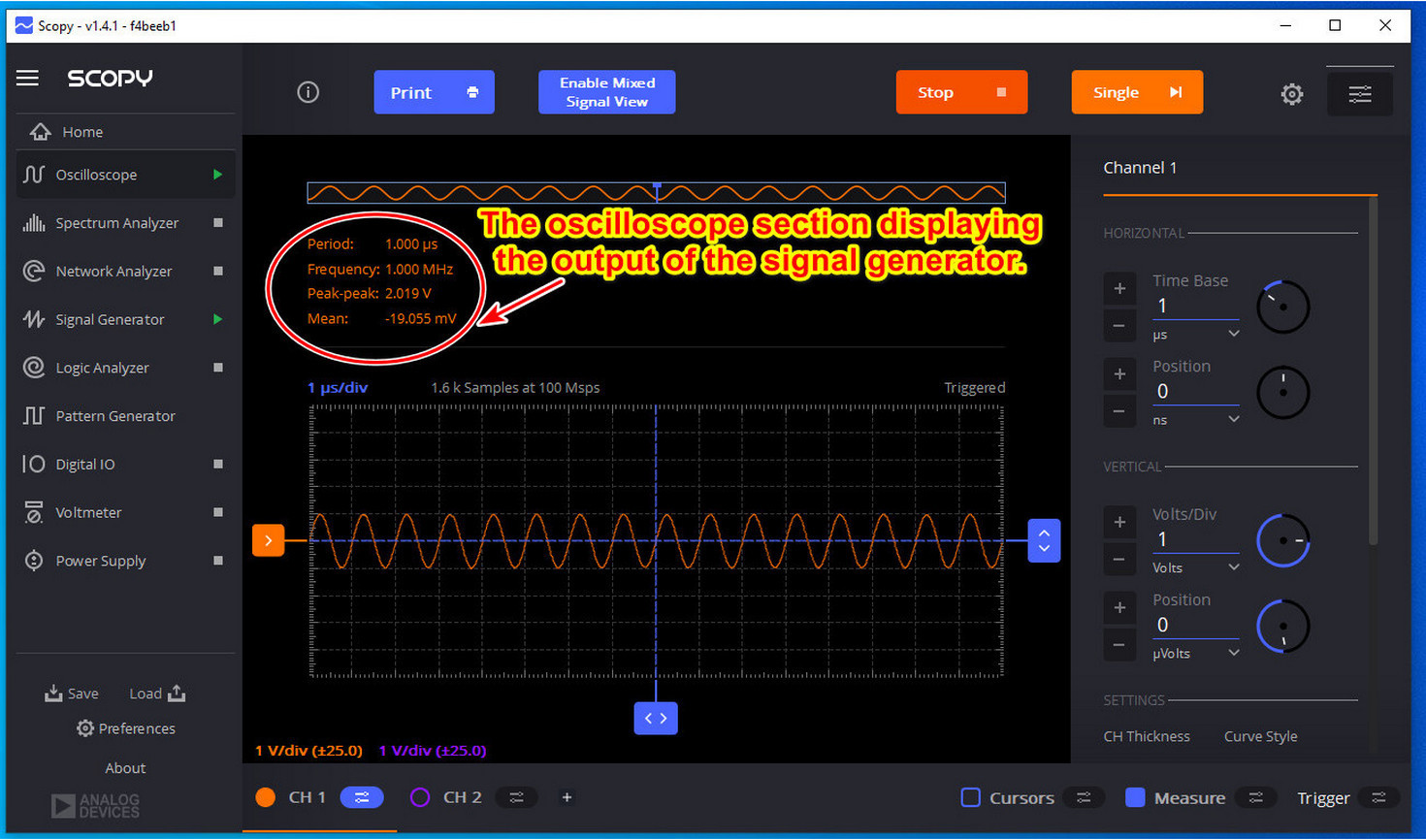Open general settings gear icon
Image resolution: width=1426 pixels, height=840 pixels.
[1292, 94]
